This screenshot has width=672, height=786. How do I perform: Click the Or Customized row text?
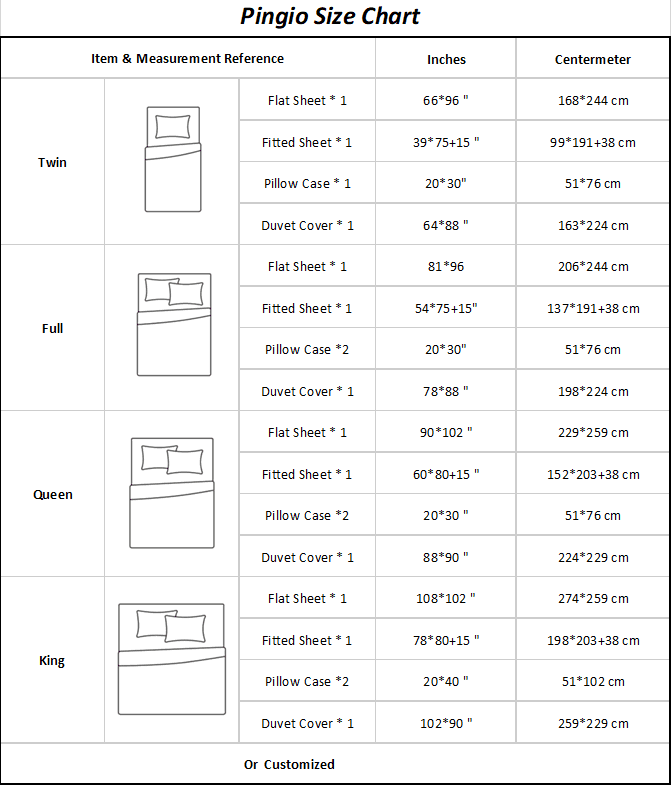click(x=289, y=764)
